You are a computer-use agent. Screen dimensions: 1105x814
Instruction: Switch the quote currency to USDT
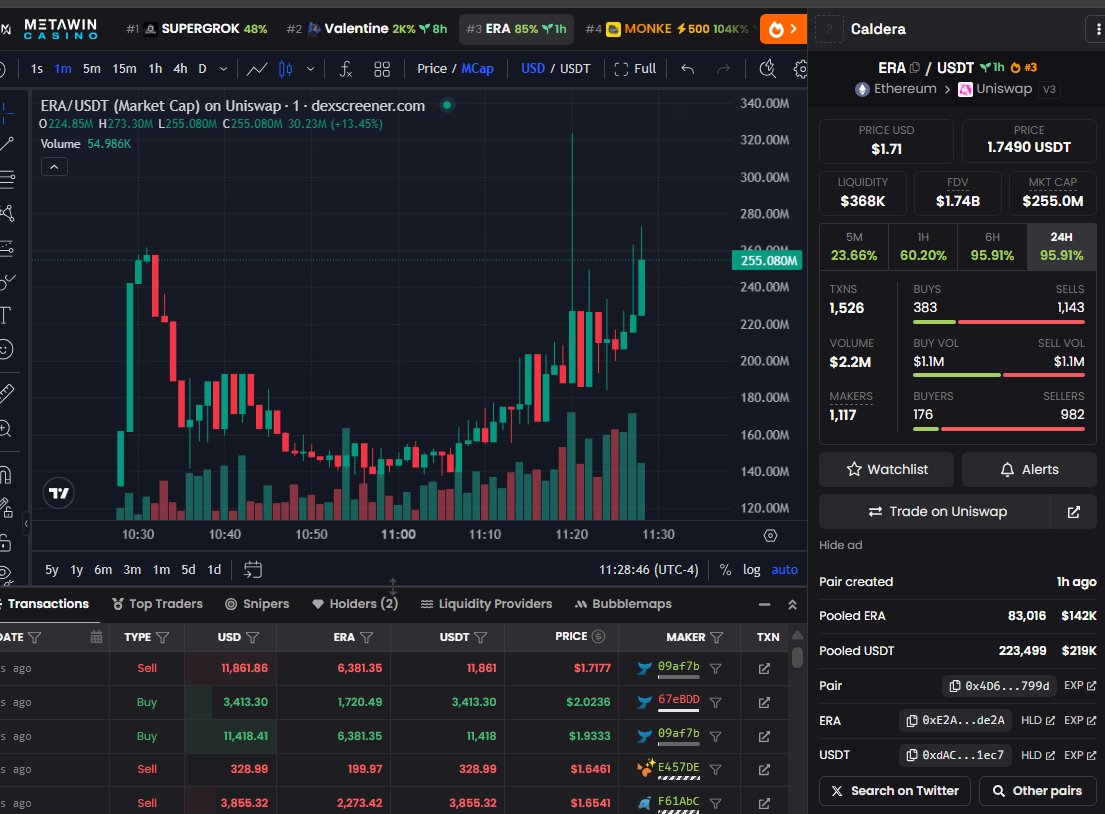pos(575,68)
